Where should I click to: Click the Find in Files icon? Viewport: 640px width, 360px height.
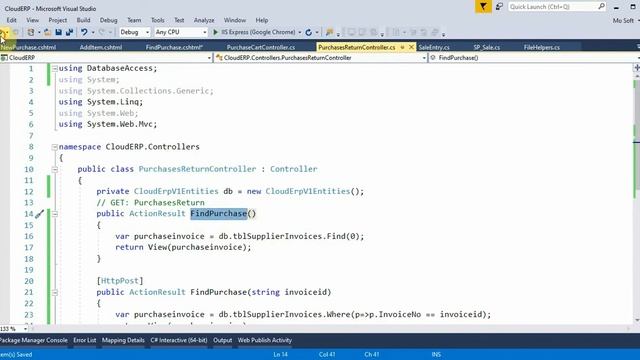(329, 32)
